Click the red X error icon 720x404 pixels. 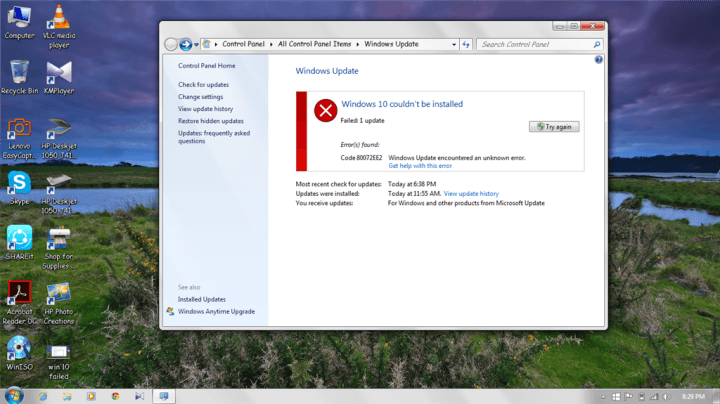click(x=326, y=111)
